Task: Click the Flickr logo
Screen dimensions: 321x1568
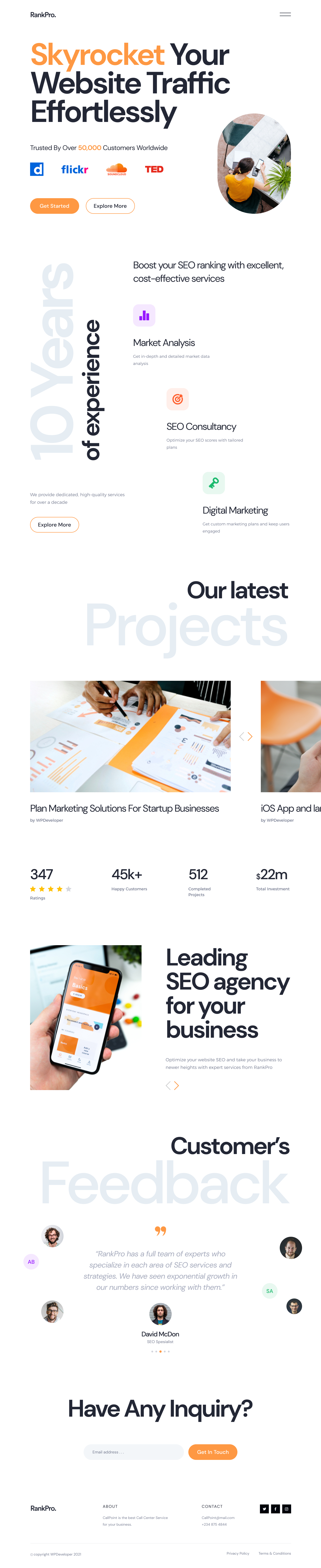Action: tap(74, 169)
